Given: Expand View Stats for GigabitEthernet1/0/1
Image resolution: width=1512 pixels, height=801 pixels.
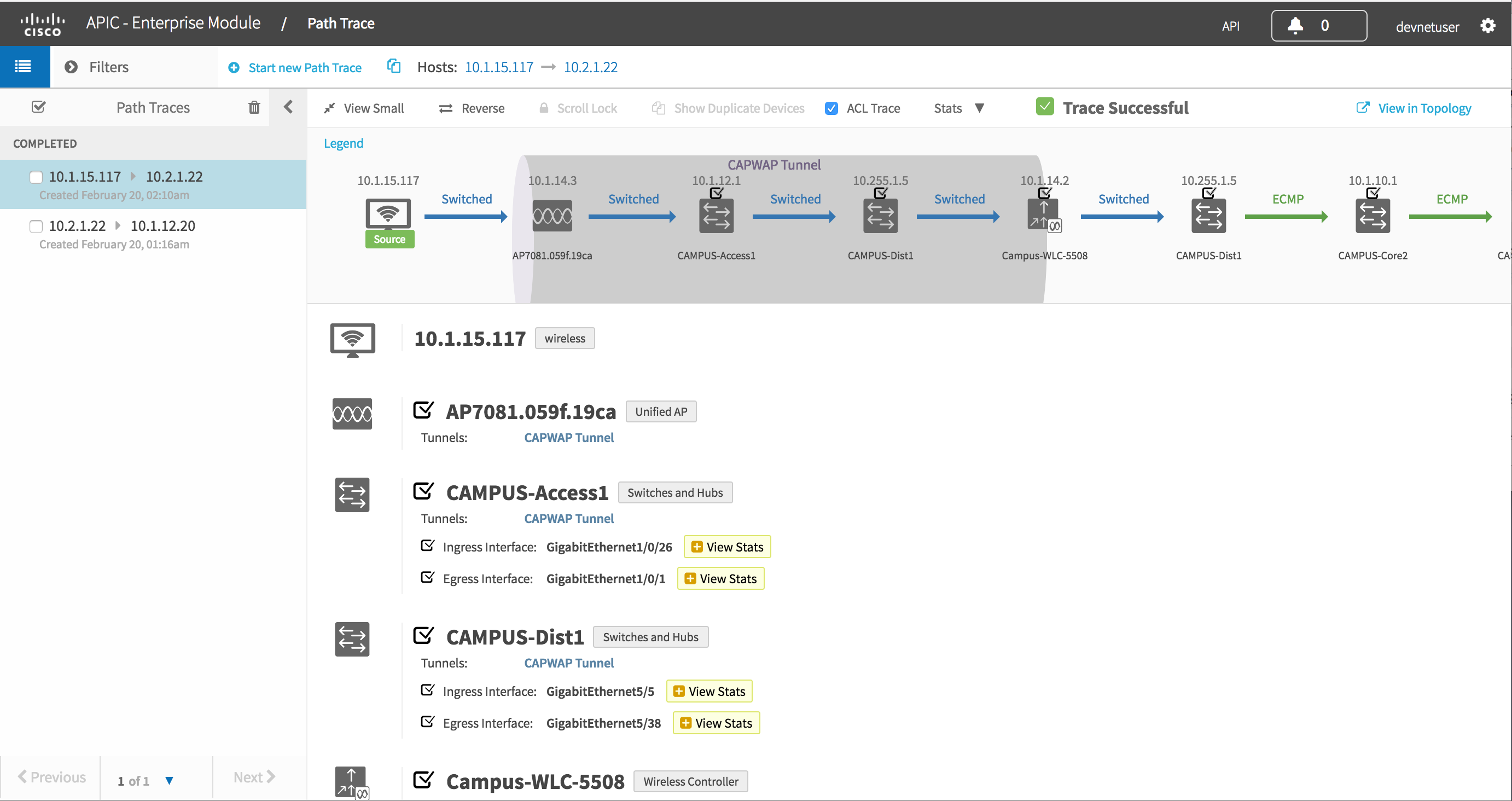Looking at the screenshot, I should [720, 578].
